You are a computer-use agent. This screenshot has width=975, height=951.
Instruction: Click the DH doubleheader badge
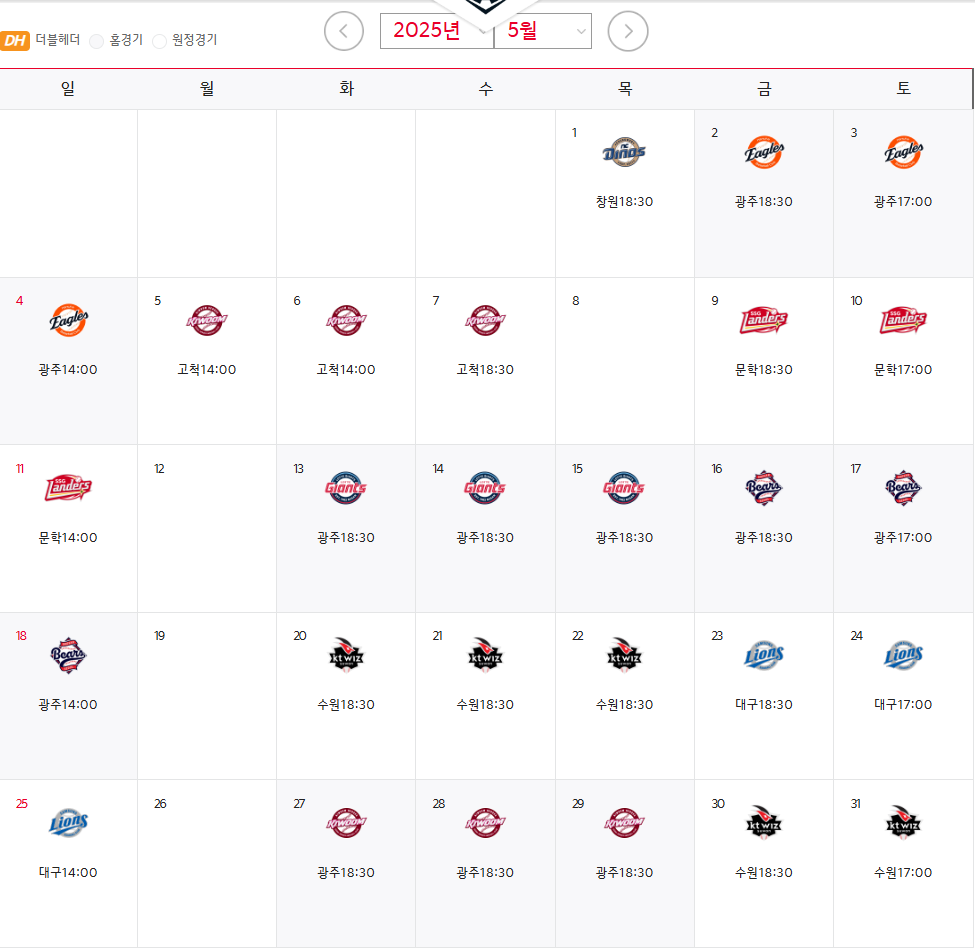coord(15,40)
